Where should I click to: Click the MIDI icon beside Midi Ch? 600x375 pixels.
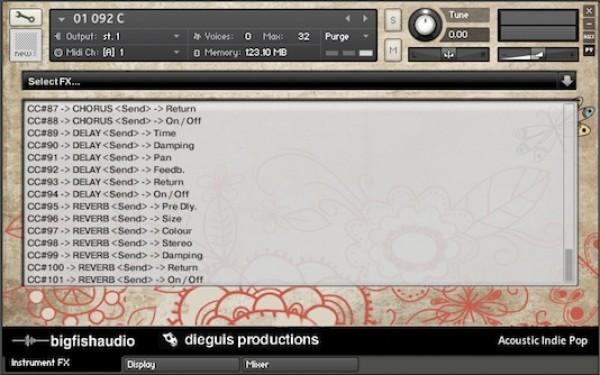[58, 52]
